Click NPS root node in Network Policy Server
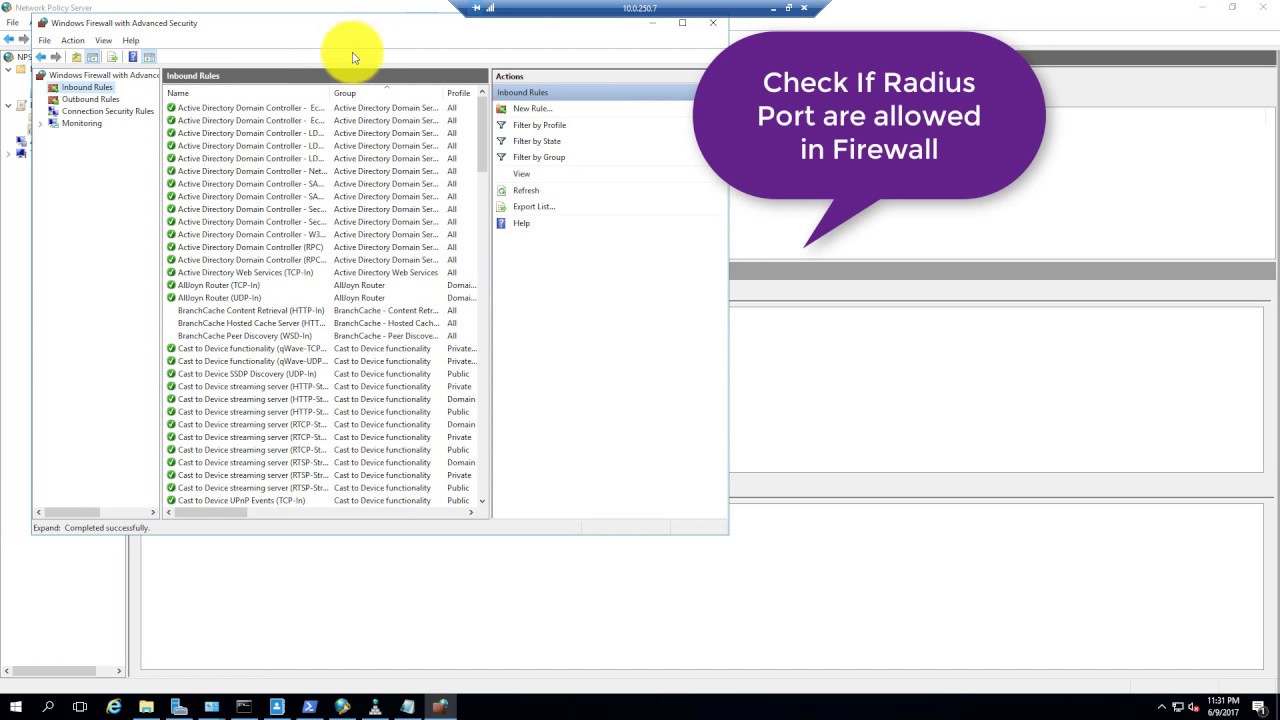 [19, 57]
